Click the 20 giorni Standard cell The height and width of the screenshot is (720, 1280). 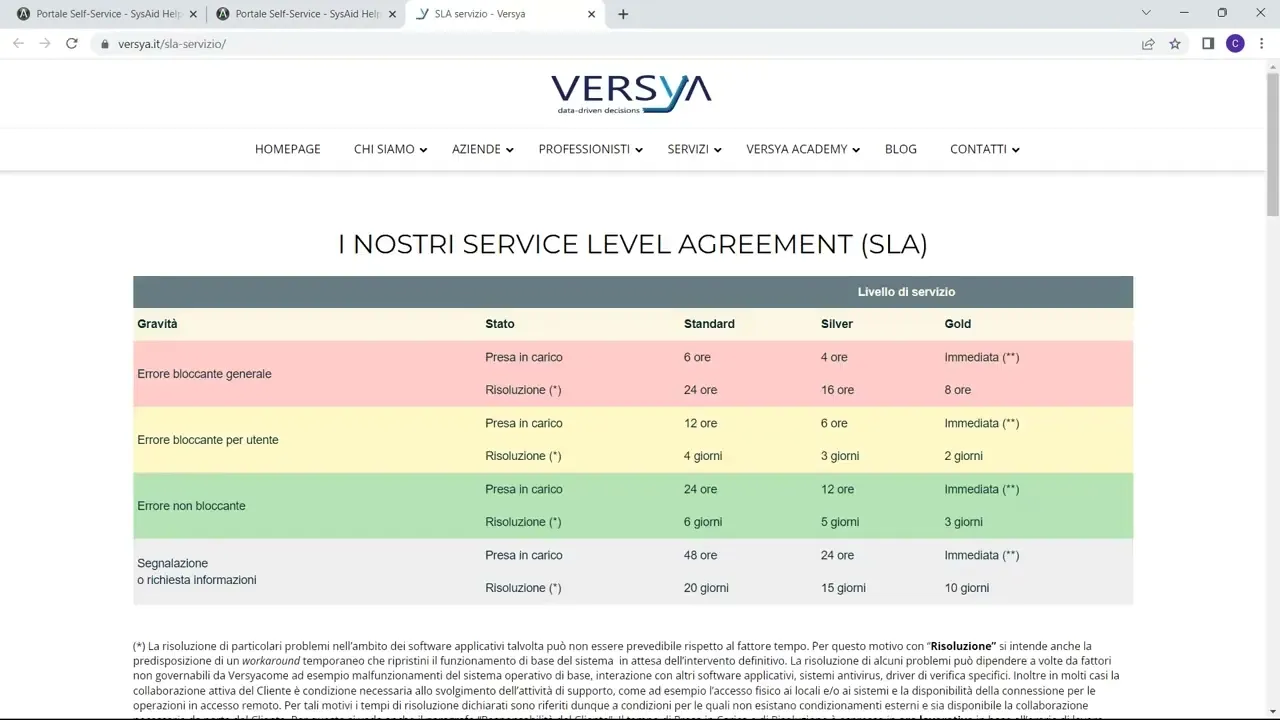click(x=706, y=588)
